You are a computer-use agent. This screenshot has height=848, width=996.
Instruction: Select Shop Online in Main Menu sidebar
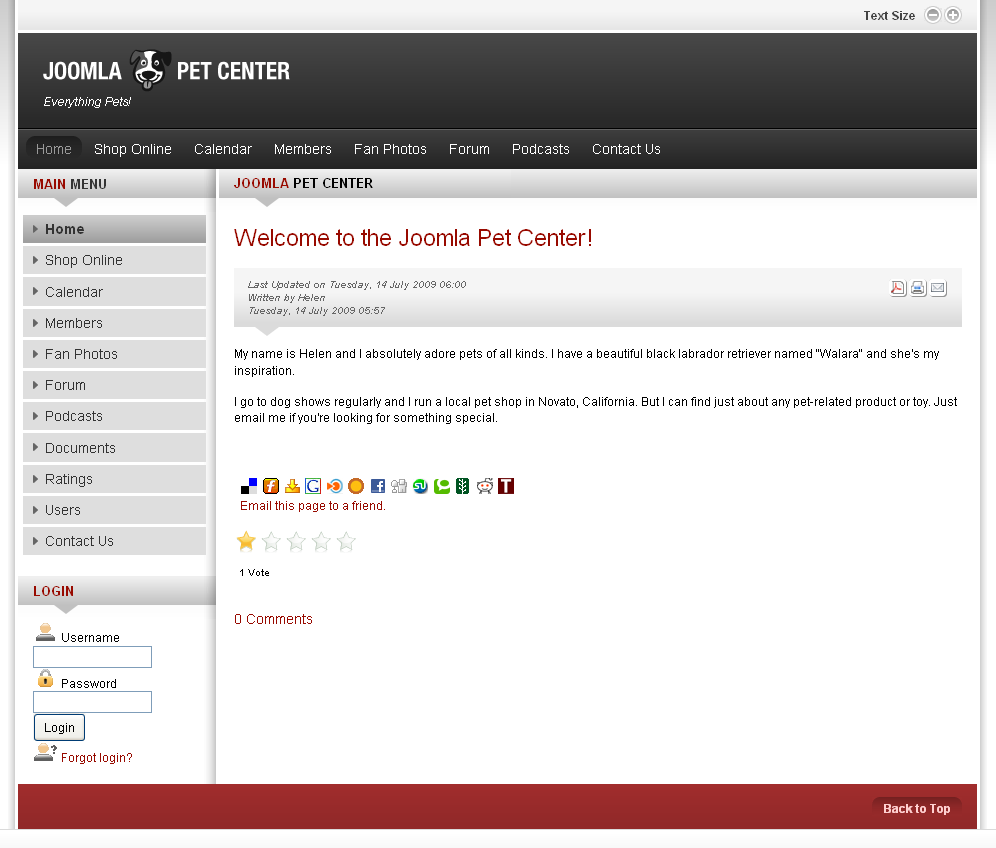pyautogui.click(x=114, y=260)
